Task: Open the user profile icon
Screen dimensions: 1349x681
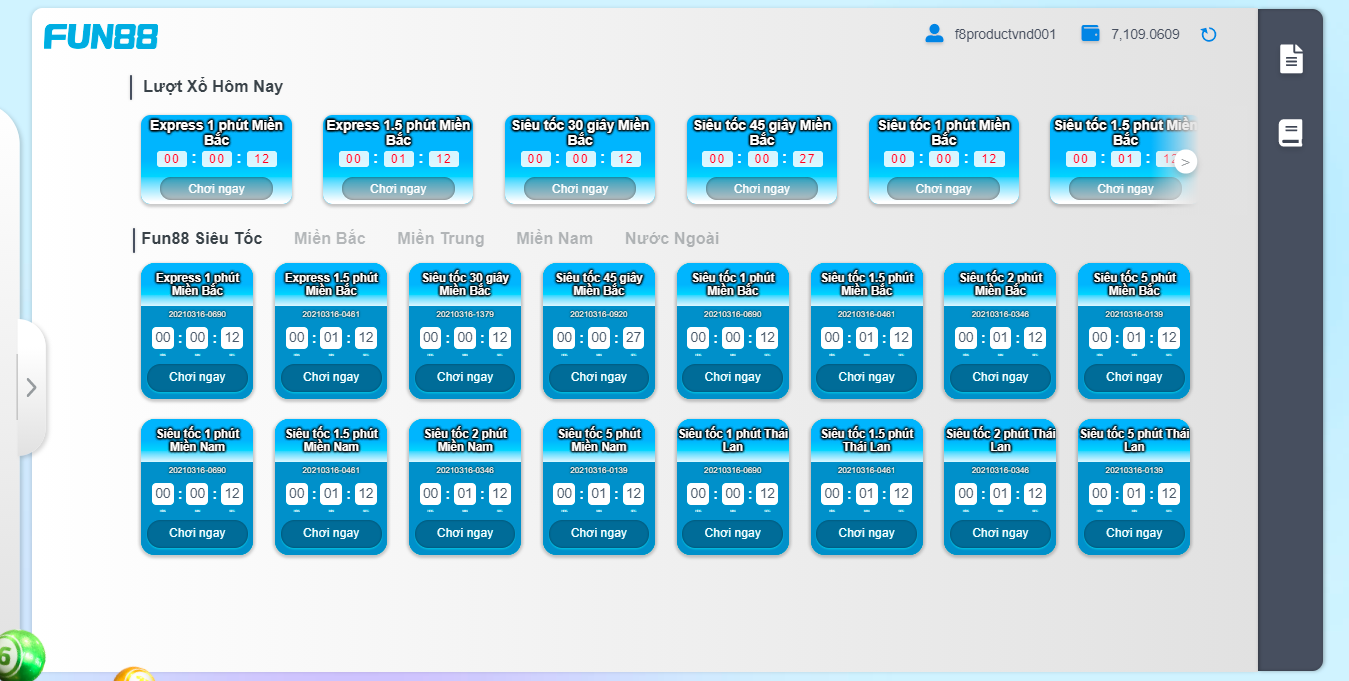Action: tap(935, 34)
